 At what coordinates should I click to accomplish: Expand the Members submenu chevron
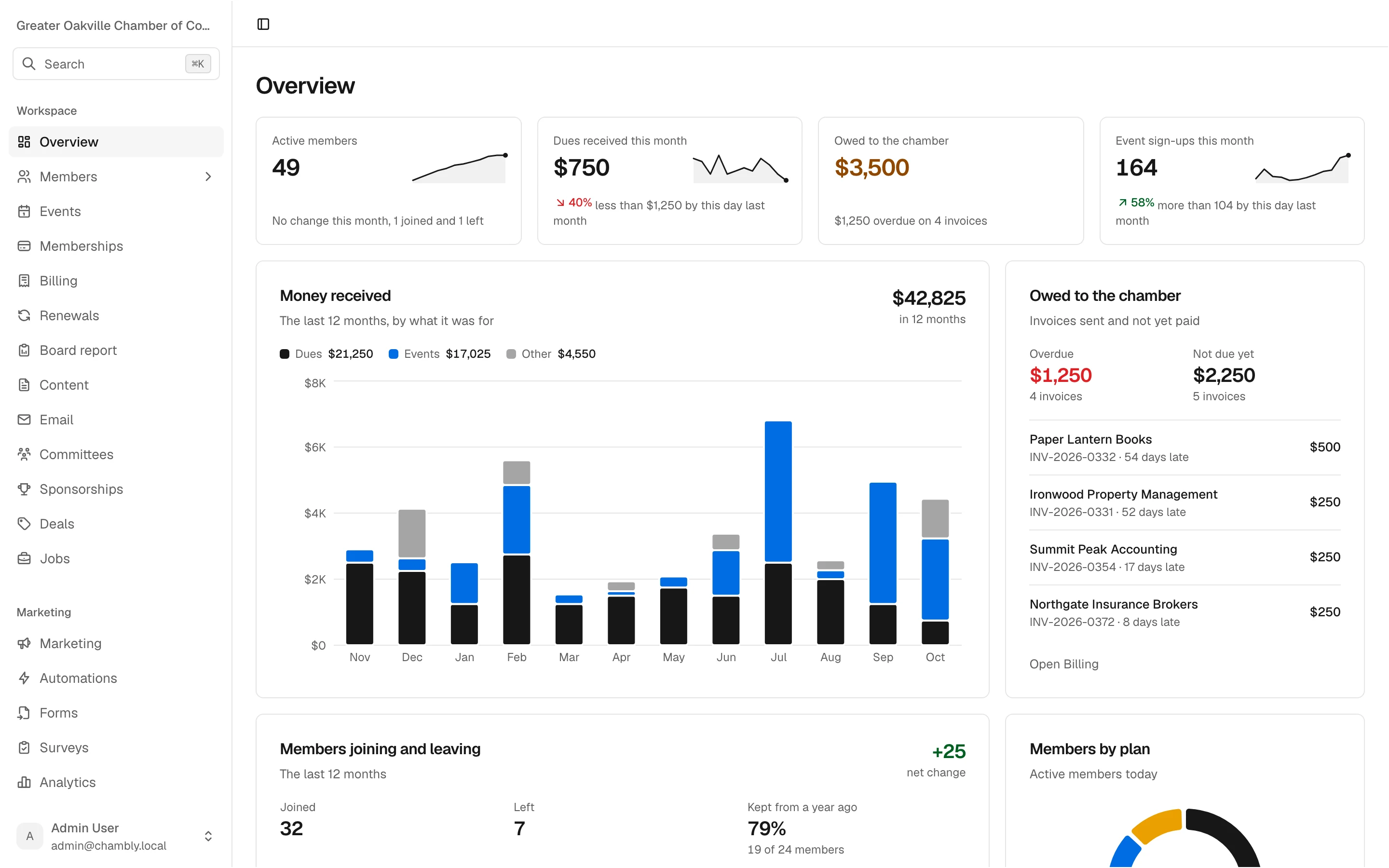(x=208, y=177)
